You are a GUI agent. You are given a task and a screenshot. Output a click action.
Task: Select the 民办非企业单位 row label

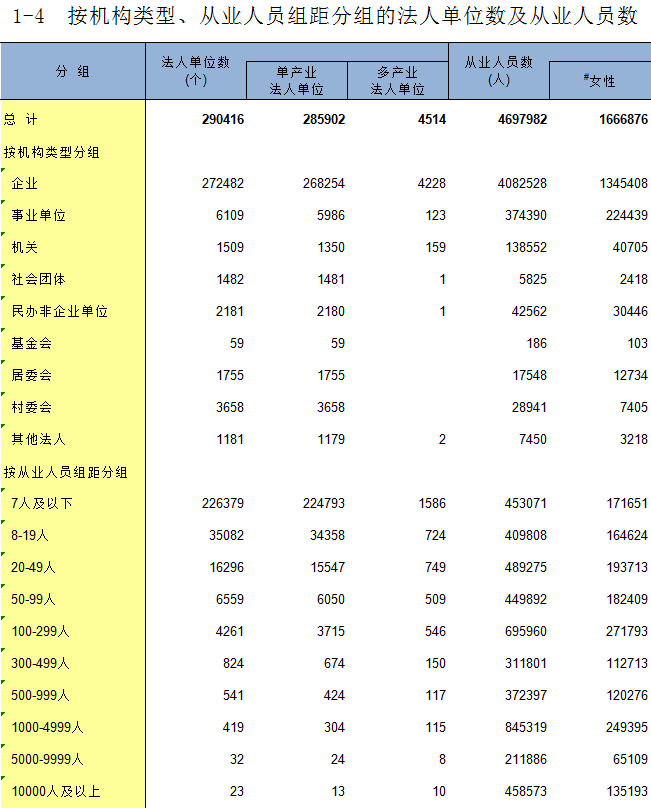(x=59, y=311)
